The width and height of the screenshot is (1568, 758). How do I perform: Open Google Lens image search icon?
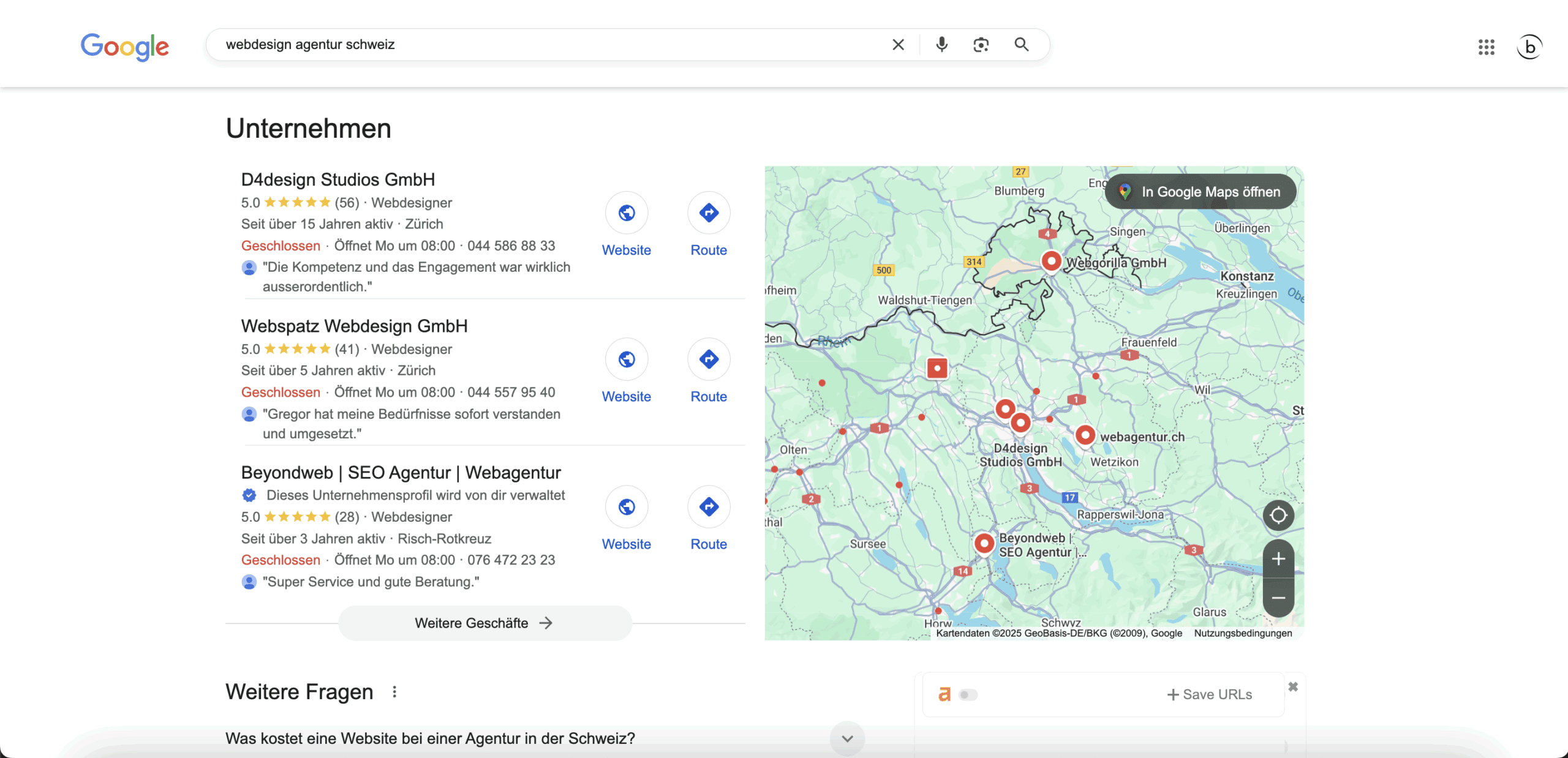(x=981, y=45)
